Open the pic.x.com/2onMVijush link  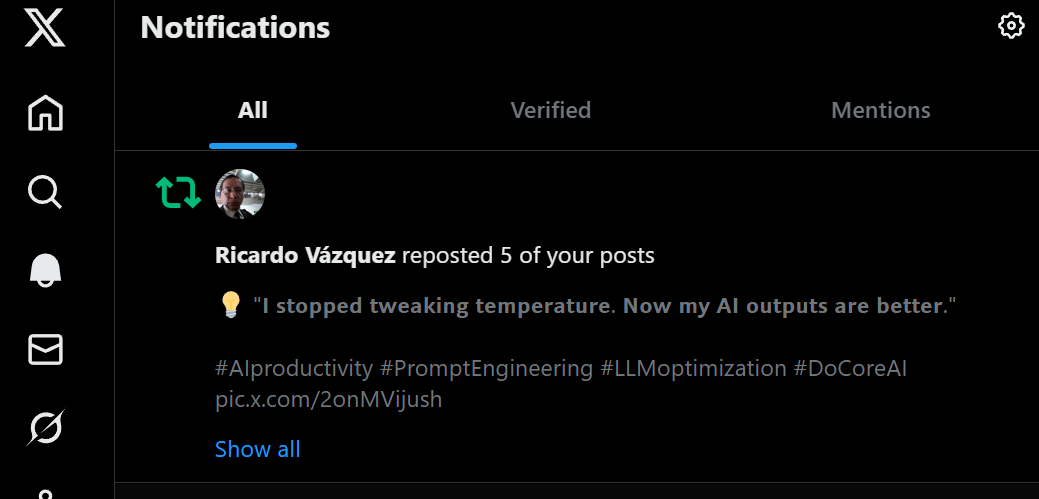[x=328, y=400]
